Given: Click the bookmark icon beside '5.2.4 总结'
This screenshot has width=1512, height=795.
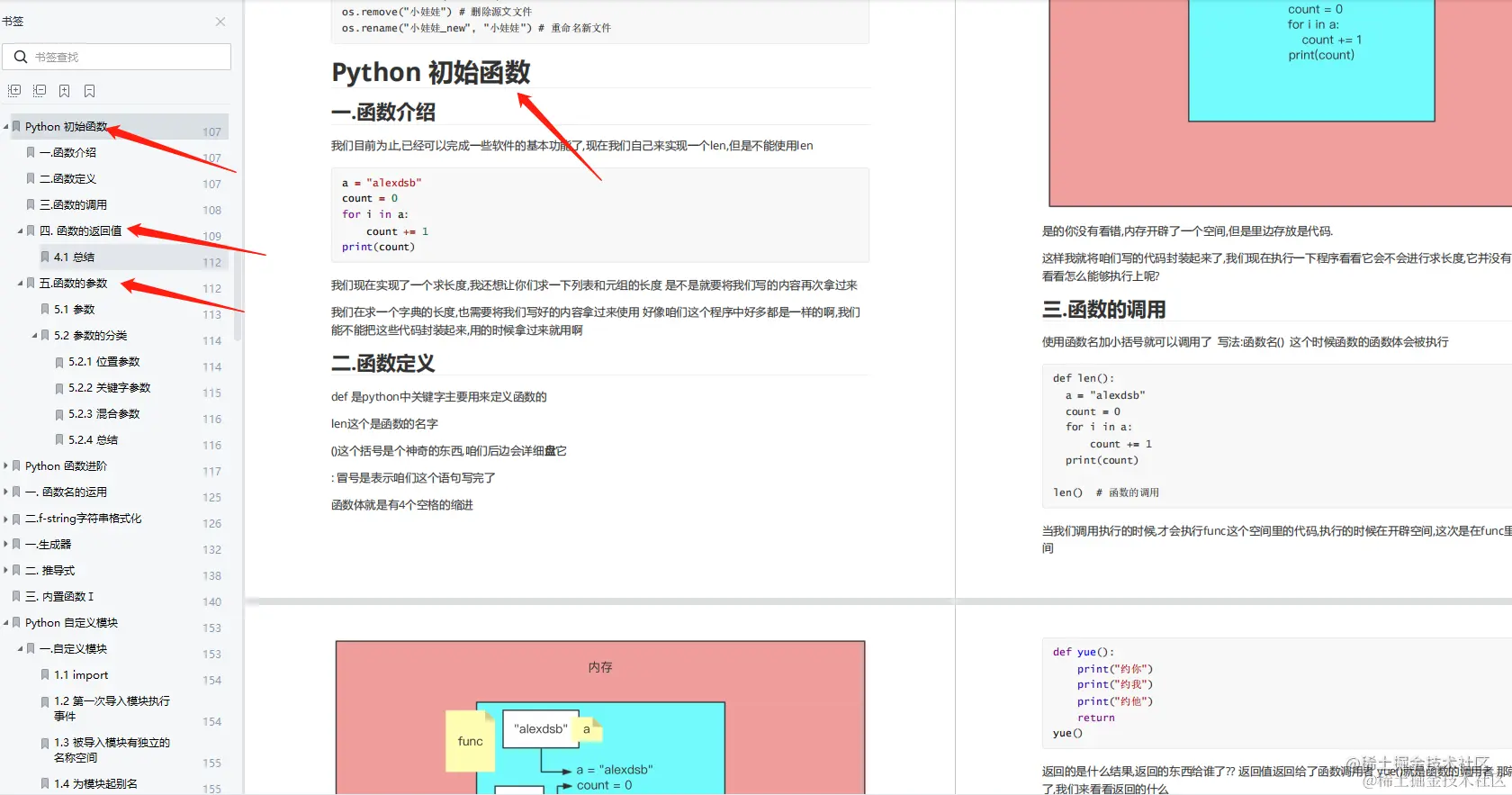Looking at the screenshot, I should point(59,440).
